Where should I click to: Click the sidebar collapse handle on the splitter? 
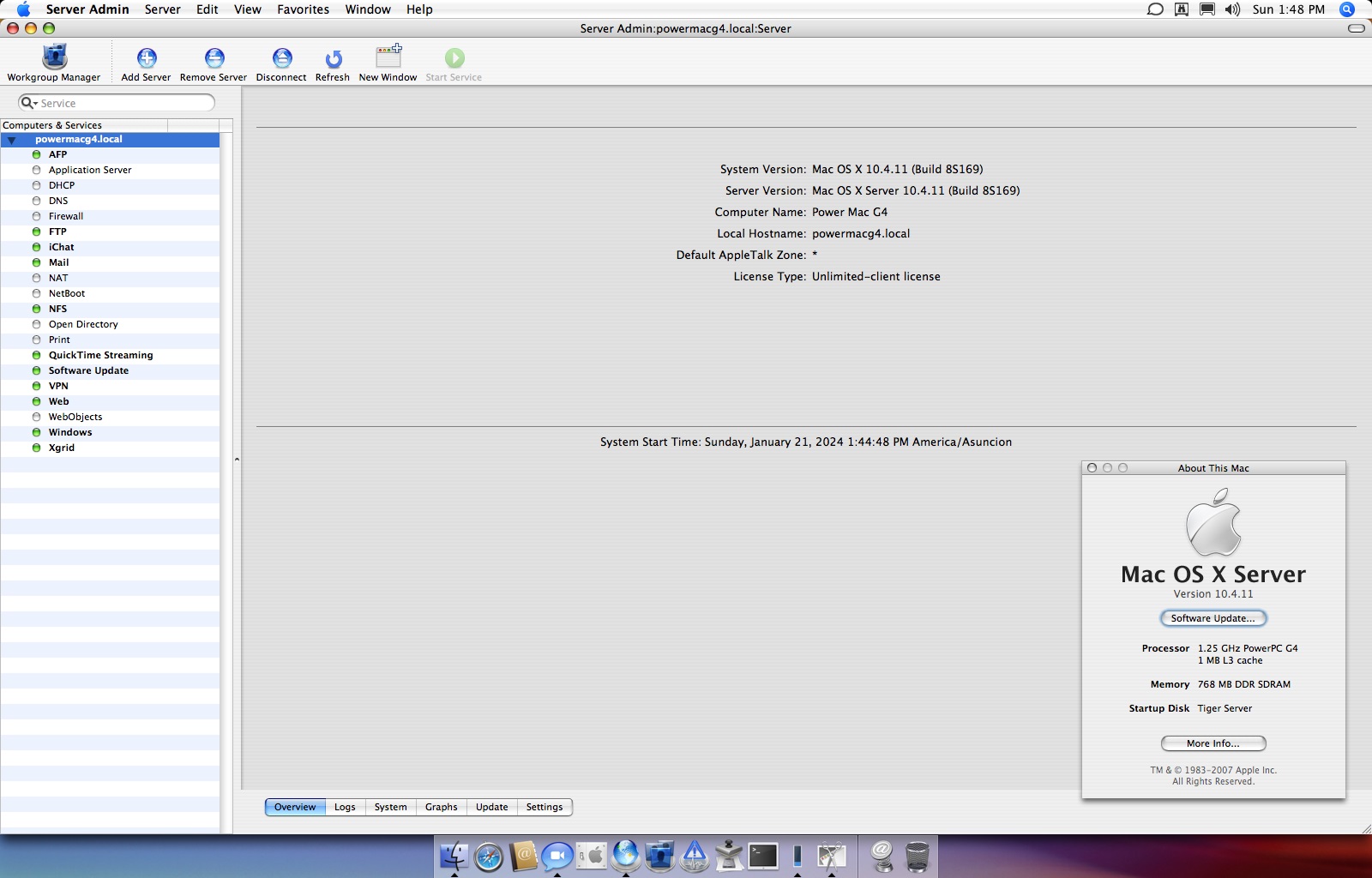click(x=237, y=460)
